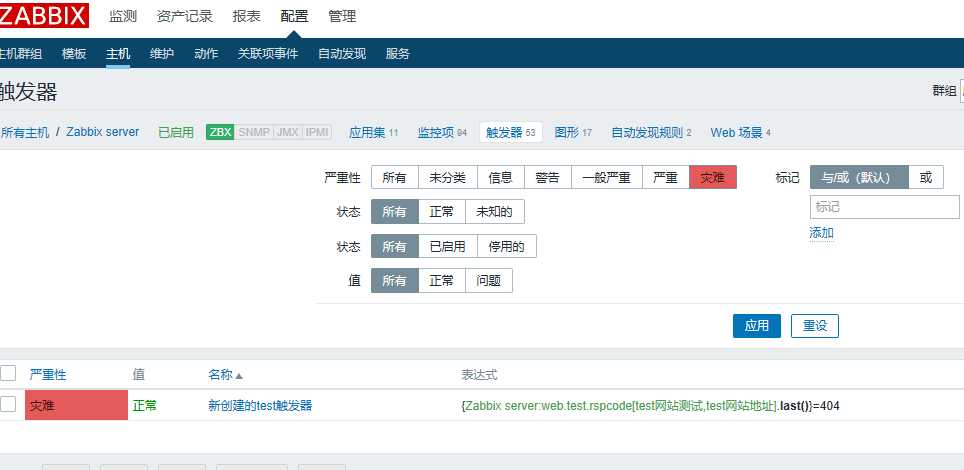This screenshot has height=470, width=964.
Task: Set severity filter to 一般严重
Action: (607, 177)
